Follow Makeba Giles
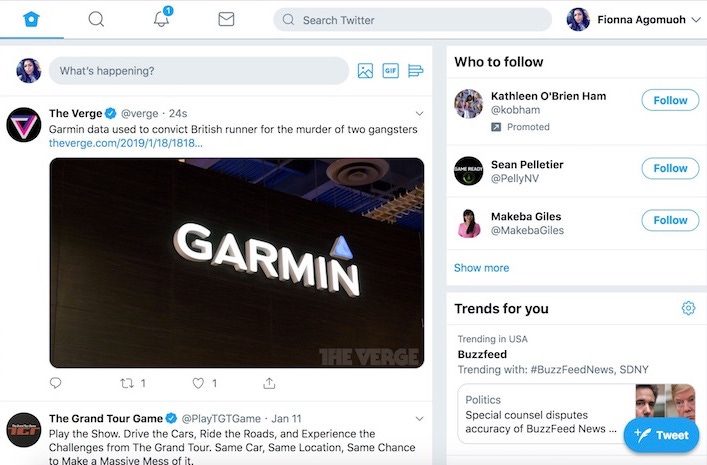This screenshot has width=707, height=465. (x=670, y=220)
